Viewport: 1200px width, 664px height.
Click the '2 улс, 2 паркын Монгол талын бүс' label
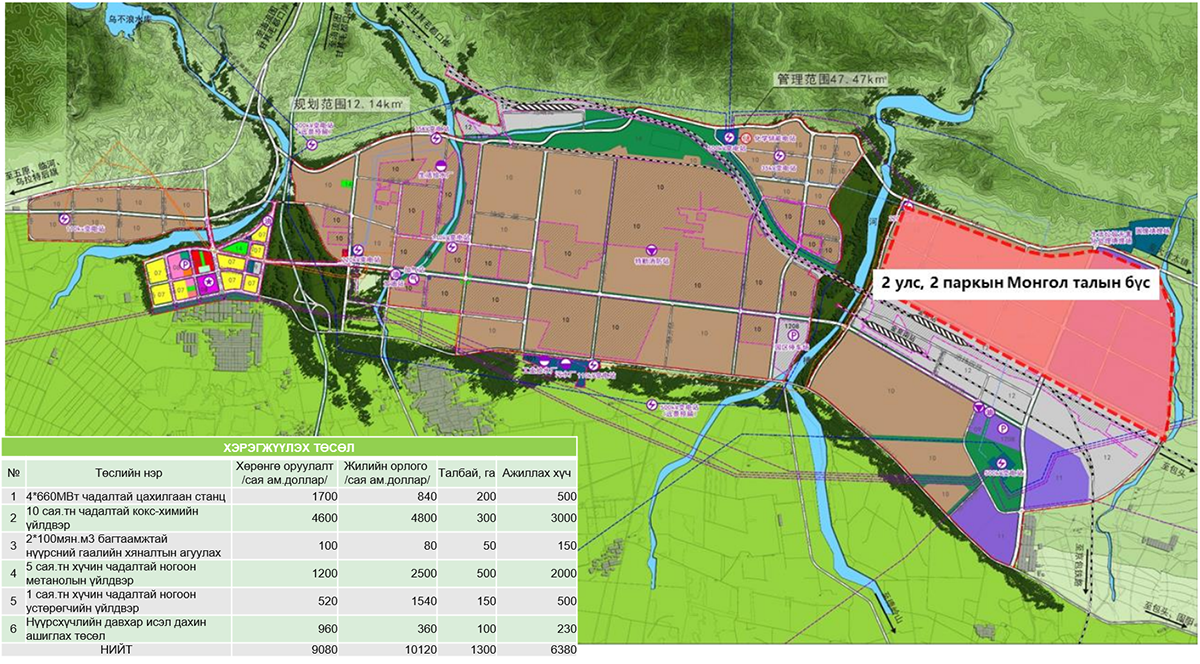point(1015,283)
